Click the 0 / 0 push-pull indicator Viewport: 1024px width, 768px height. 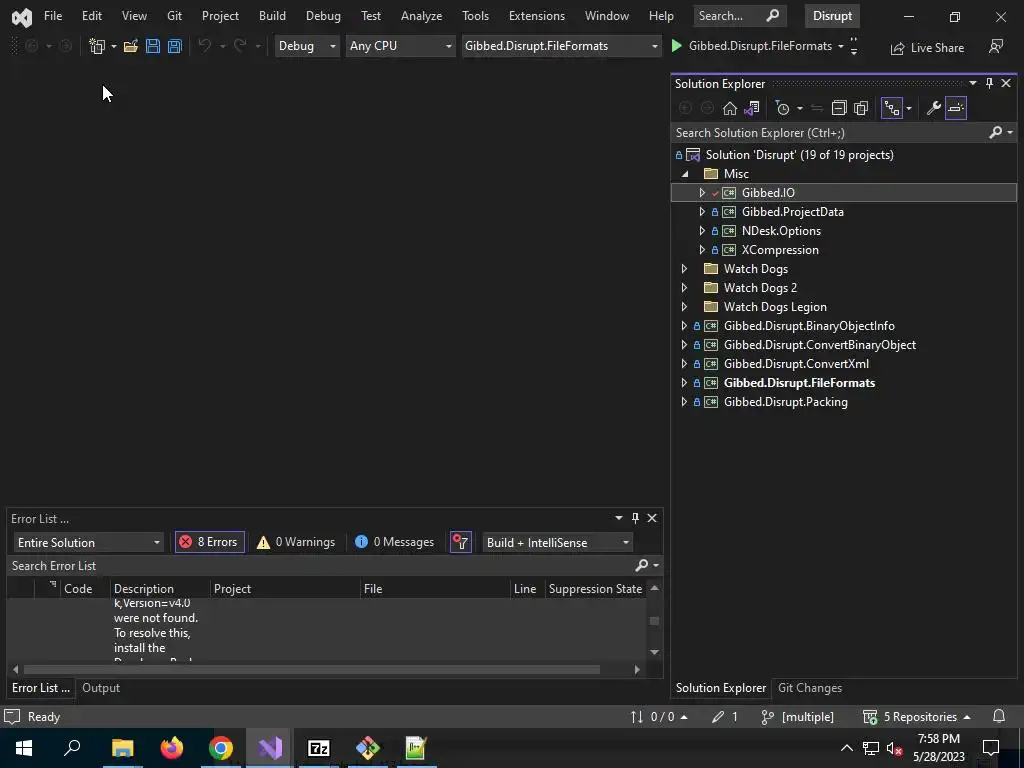click(x=658, y=716)
